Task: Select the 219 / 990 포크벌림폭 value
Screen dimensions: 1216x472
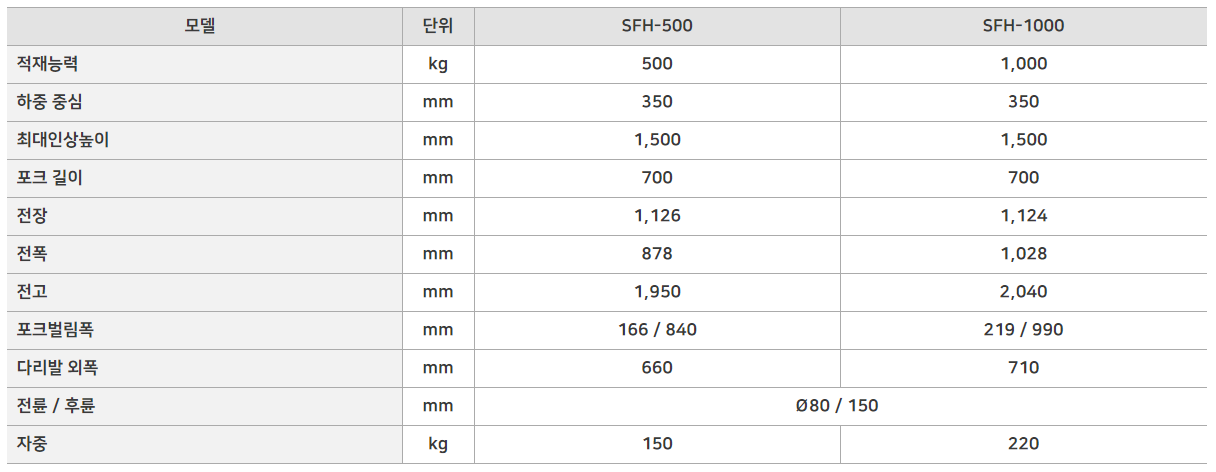Action: tap(1023, 330)
